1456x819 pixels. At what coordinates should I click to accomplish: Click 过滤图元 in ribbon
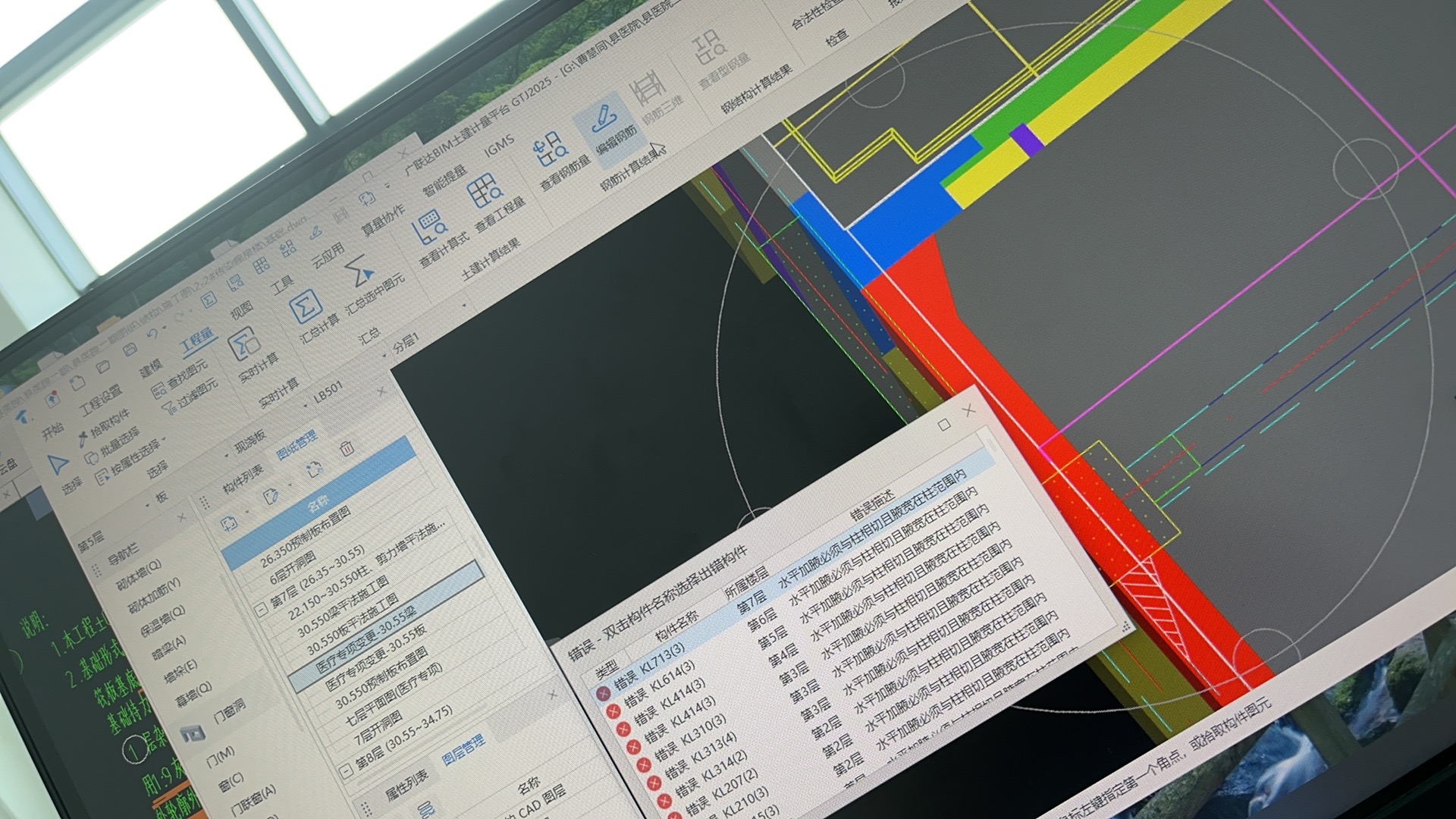[x=191, y=397]
